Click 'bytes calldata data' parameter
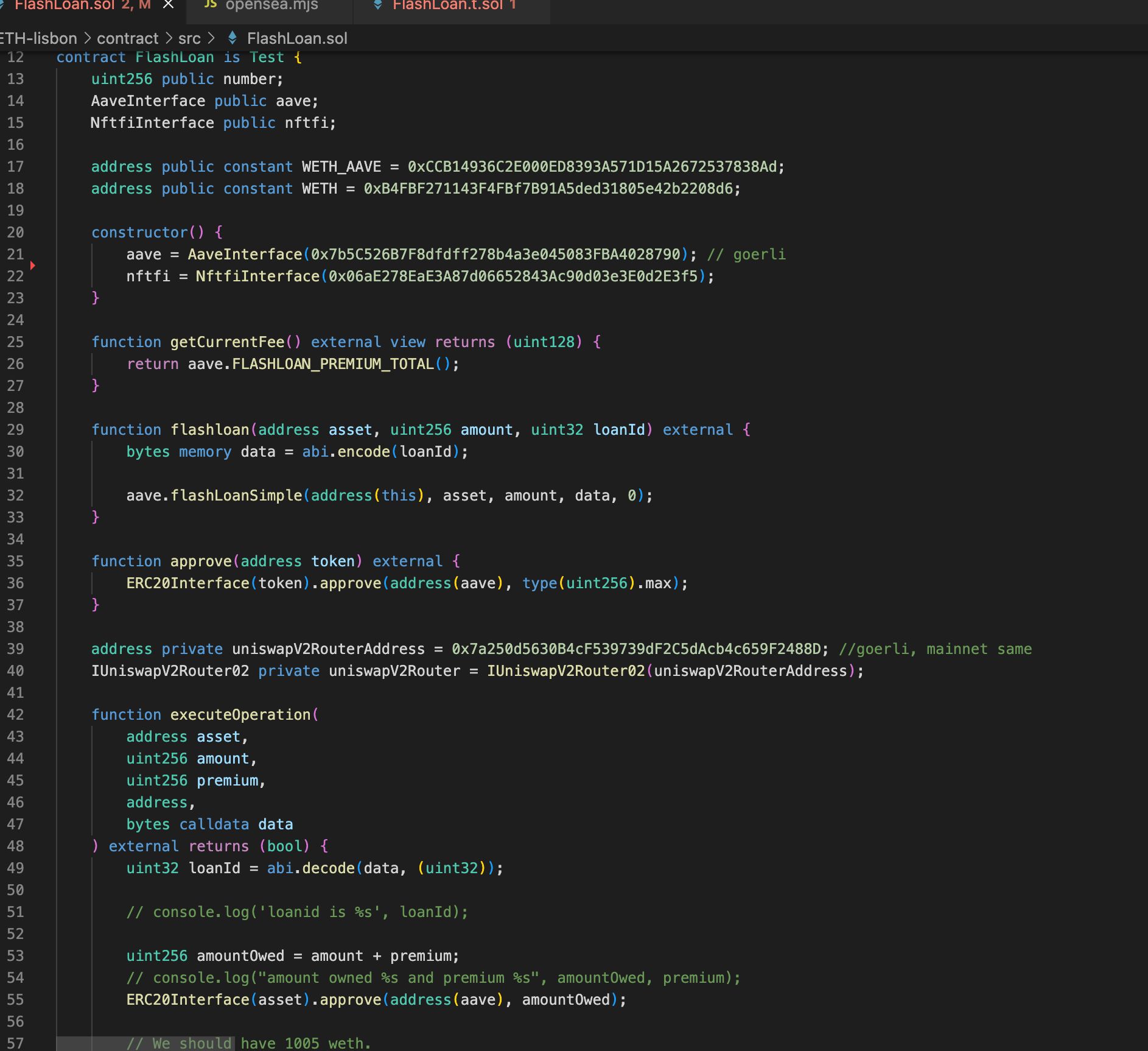The image size is (1148, 1051). [x=209, y=824]
